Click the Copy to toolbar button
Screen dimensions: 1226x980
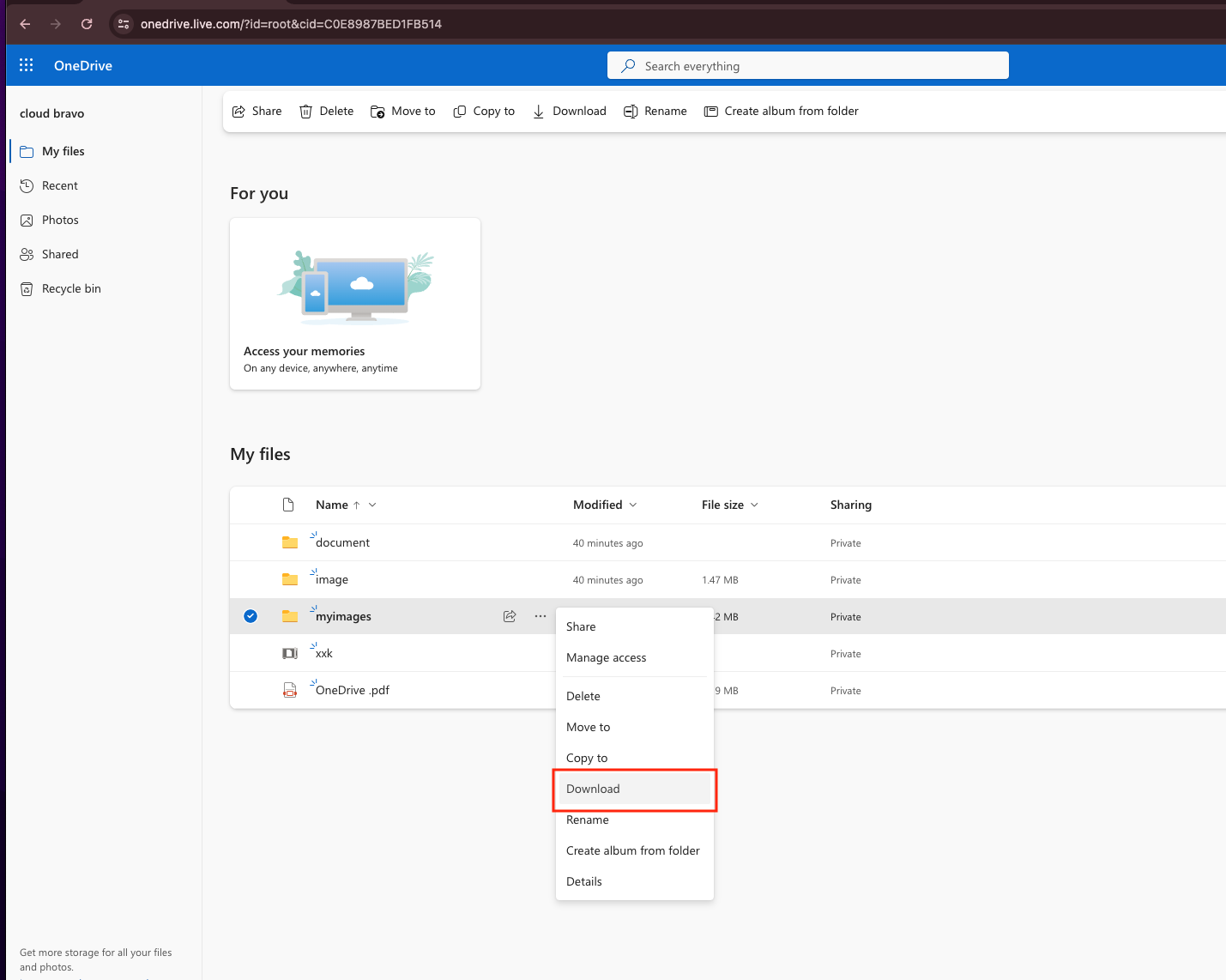pyautogui.click(x=484, y=111)
